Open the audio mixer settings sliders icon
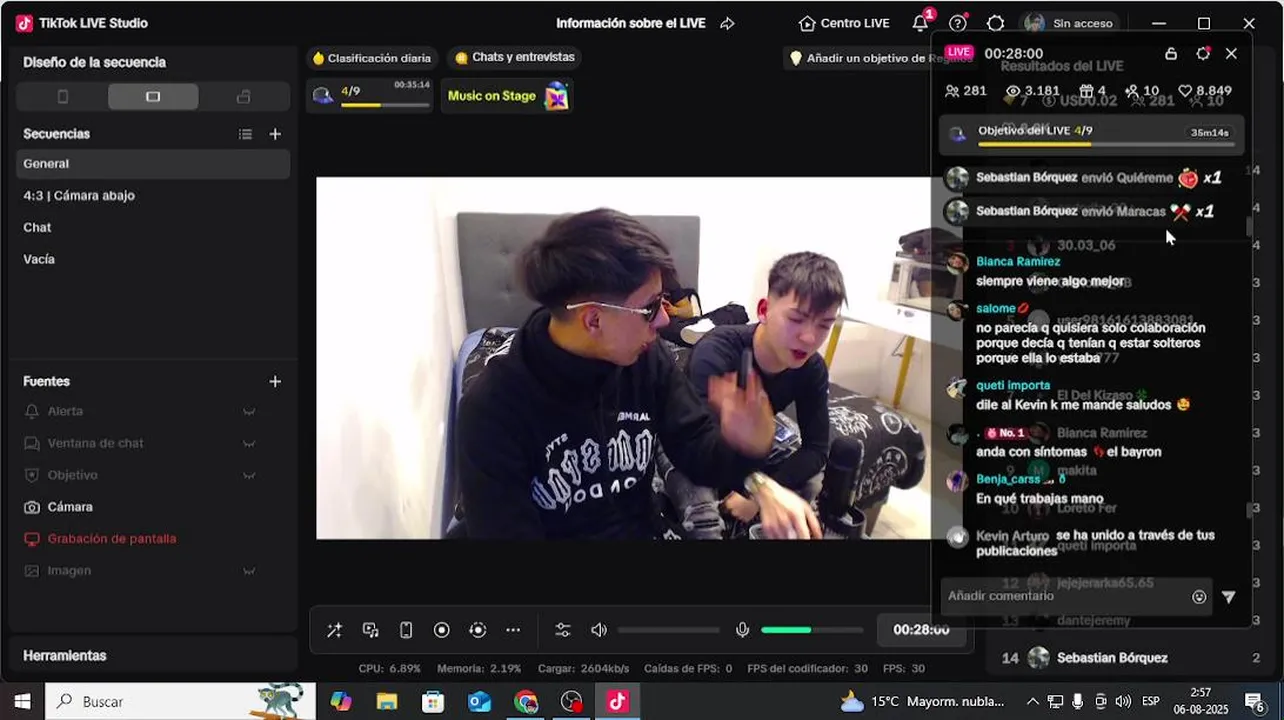This screenshot has width=1284, height=720. [x=563, y=630]
